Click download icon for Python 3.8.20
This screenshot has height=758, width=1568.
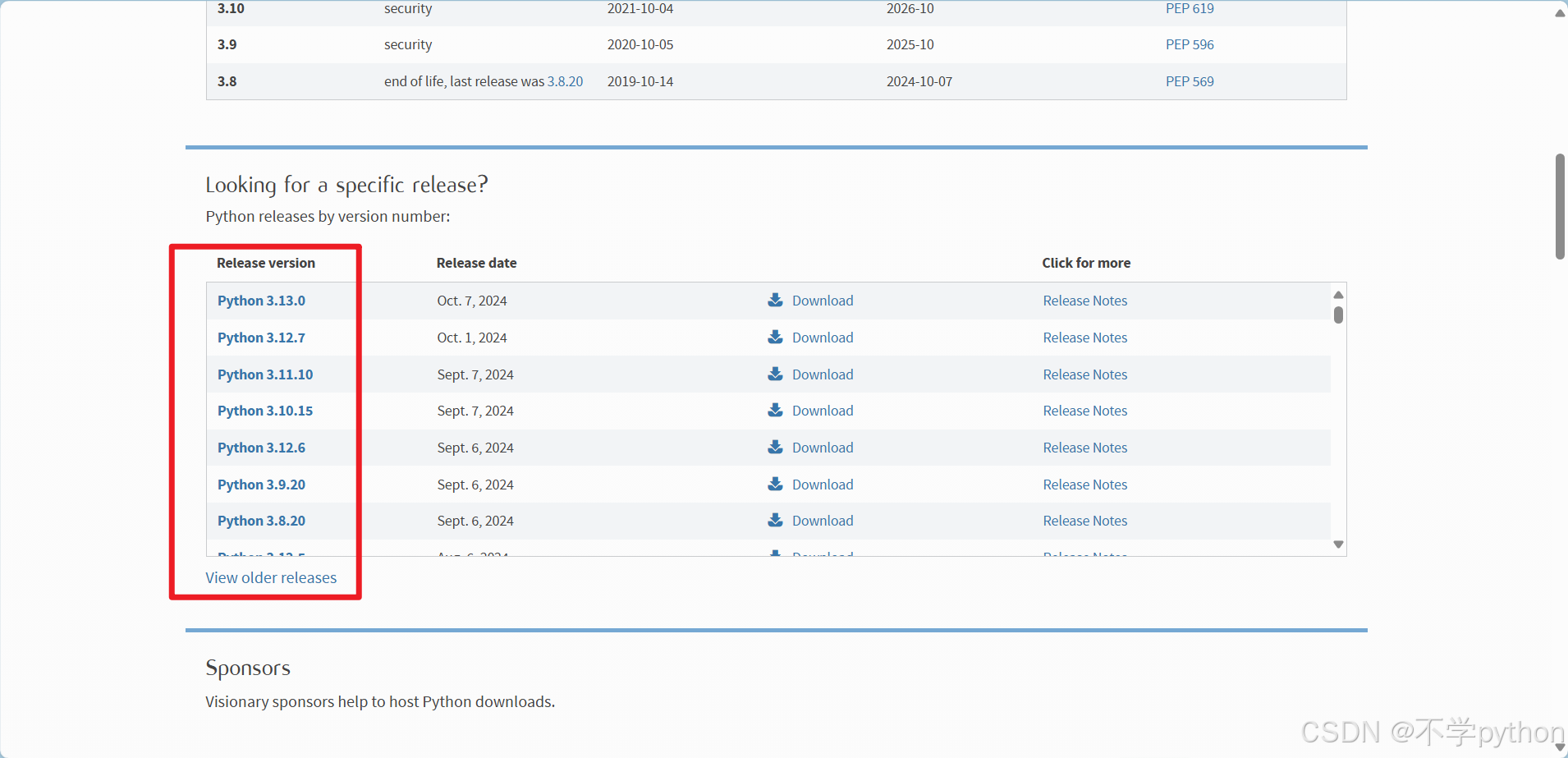pyautogui.click(x=775, y=520)
